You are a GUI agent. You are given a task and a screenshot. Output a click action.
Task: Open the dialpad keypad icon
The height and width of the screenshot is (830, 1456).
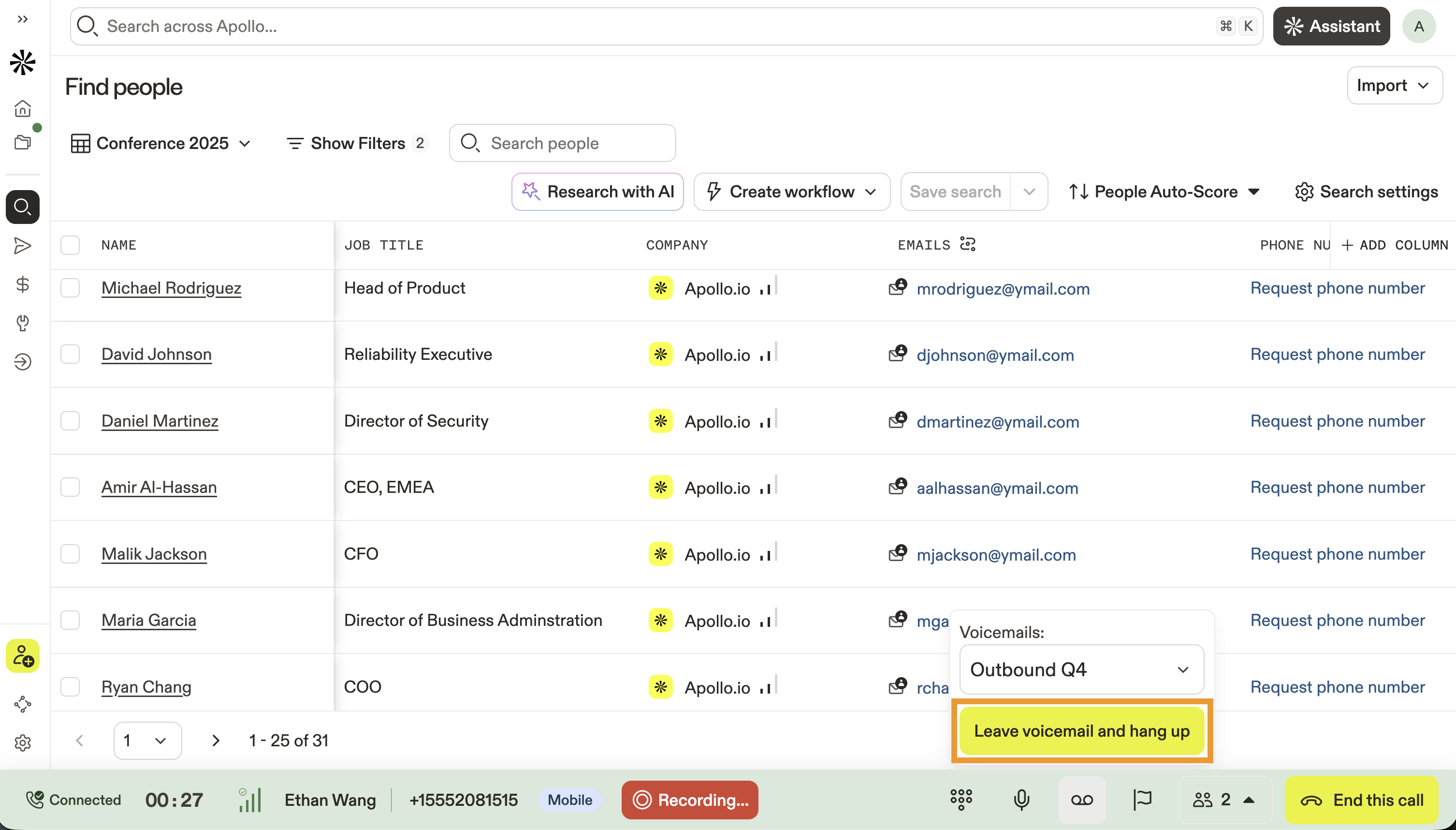coord(961,799)
